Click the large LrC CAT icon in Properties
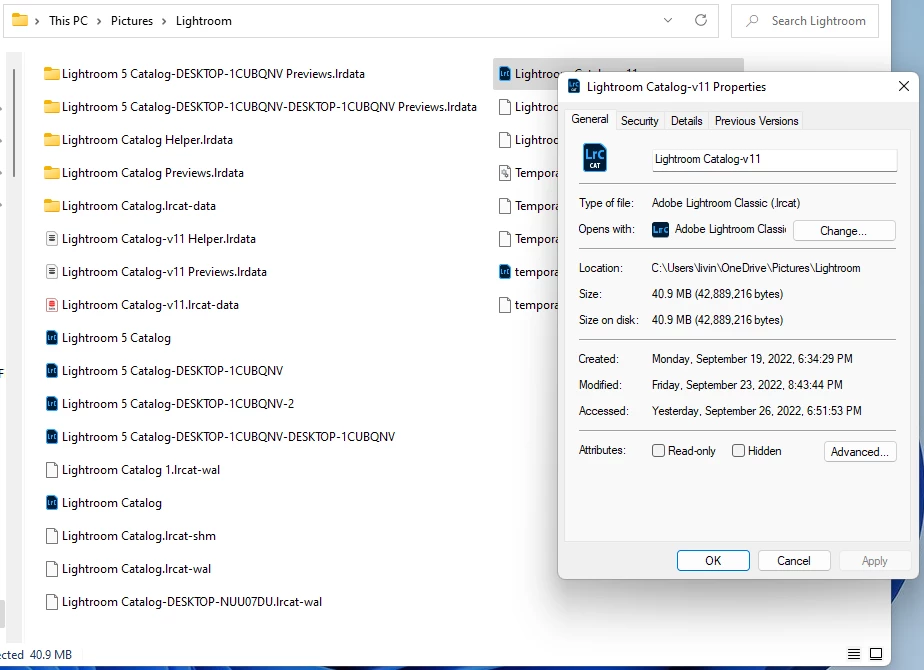Viewport: 924px width, 670px height. coord(595,158)
